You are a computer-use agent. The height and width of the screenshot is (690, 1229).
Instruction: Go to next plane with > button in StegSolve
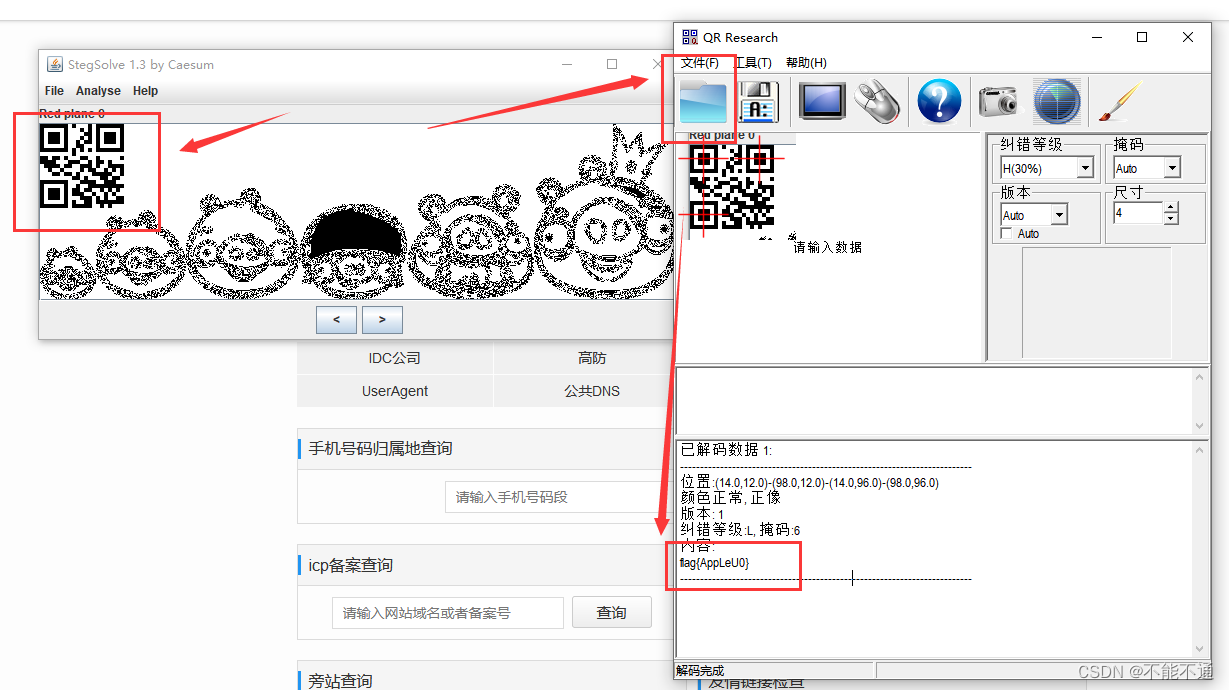(382, 320)
